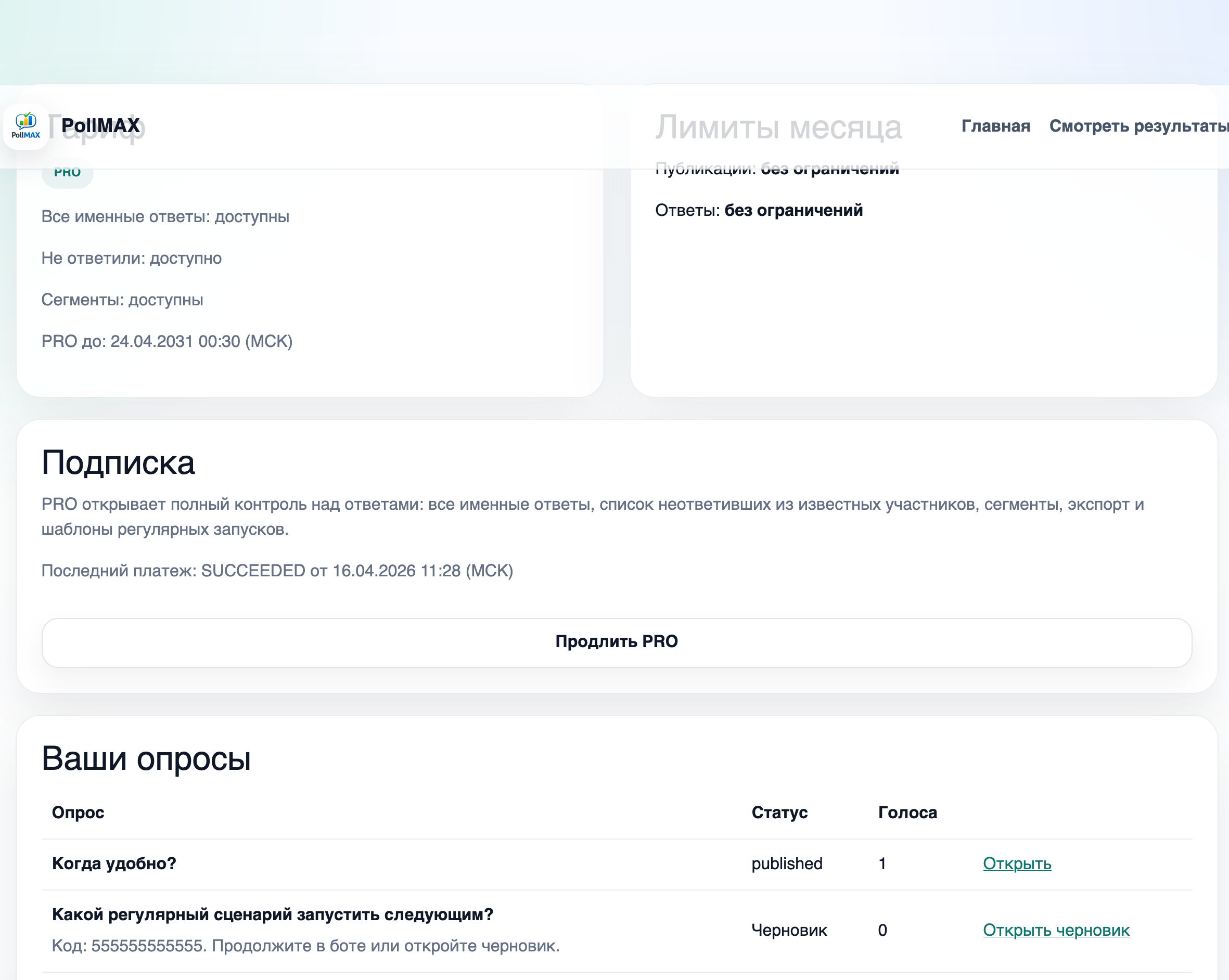Open the Когда удобно? poll via Открыть
The image size is (1229, 980).
coord(1017,863)
